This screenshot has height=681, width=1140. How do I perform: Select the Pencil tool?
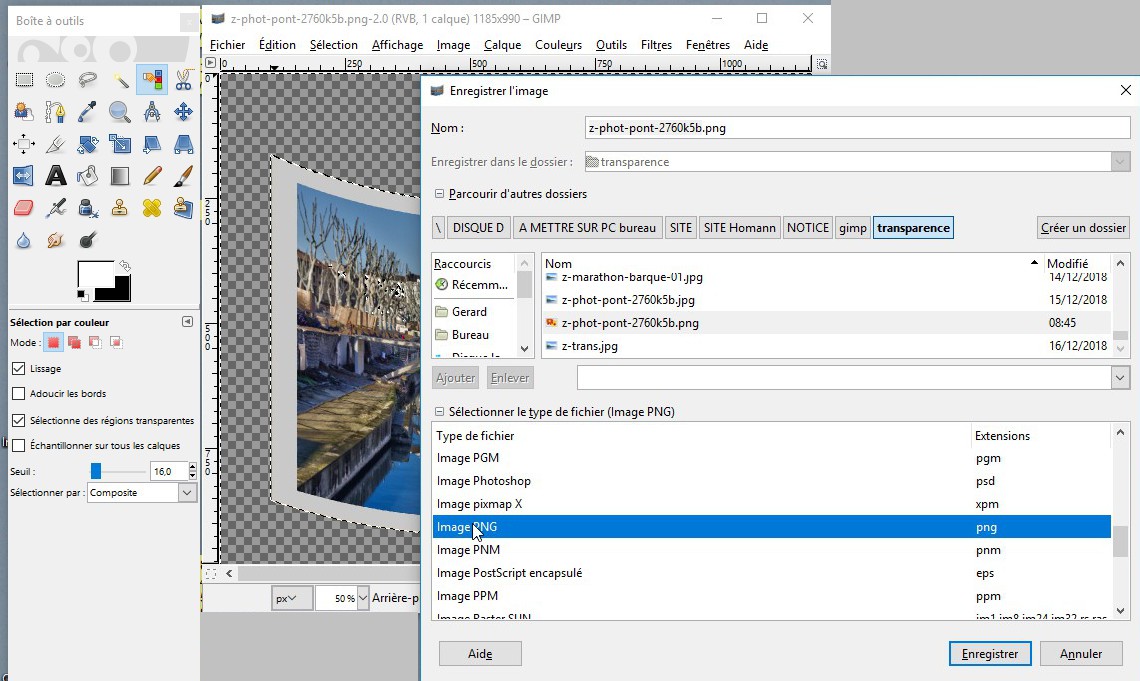151,176
